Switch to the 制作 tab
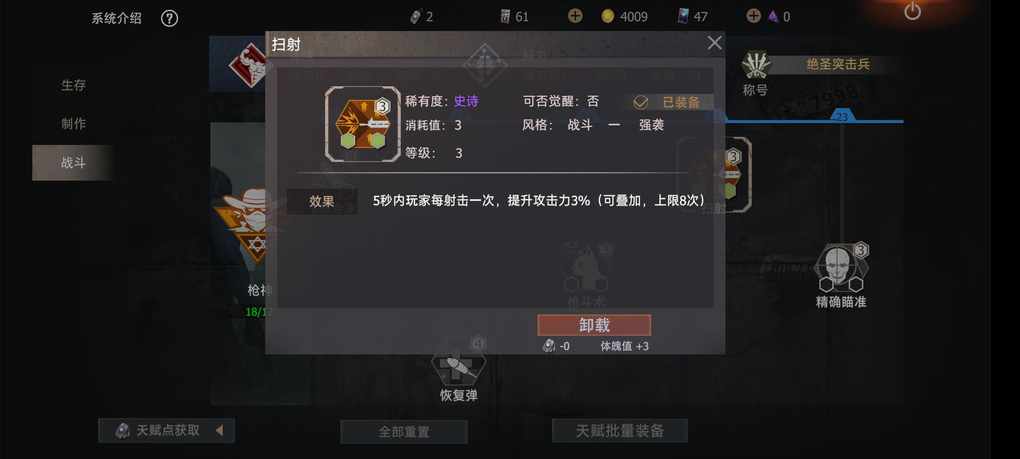Image resolution: width=1020 pixels, height=459 pixels. pos(73,124)
